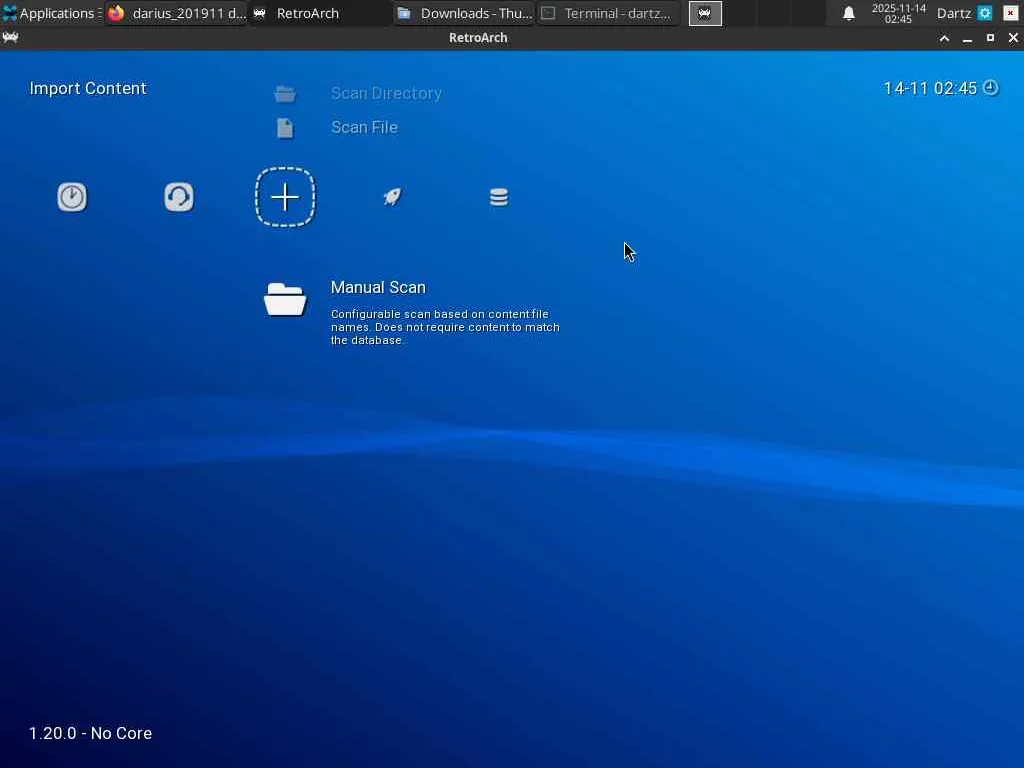Click the panel date and time 2025-11-14

(899, 13)
